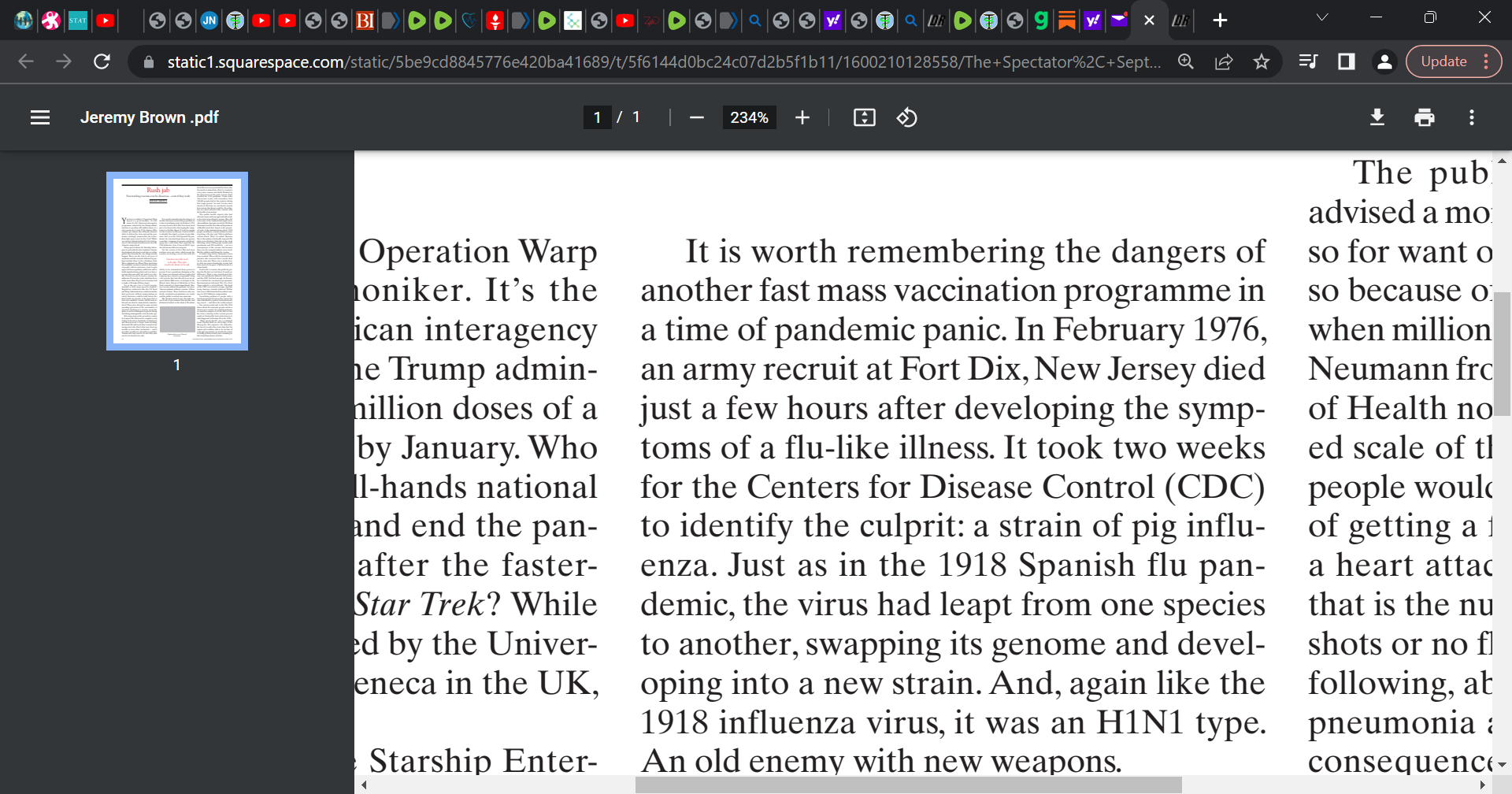Switch to the white molecule icon tab
1512x794 pixels.
point(573,20)
